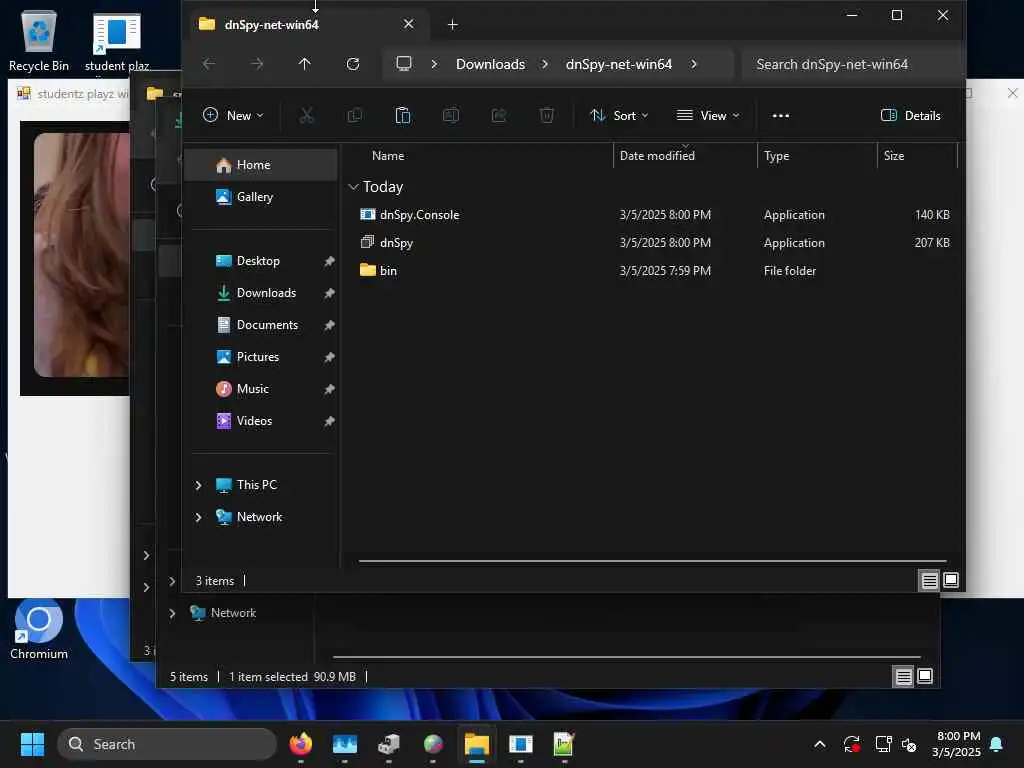Open the See more ellipsis menu

(x=780, y=116)
